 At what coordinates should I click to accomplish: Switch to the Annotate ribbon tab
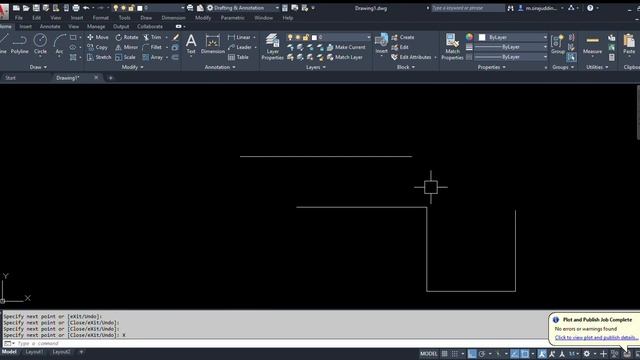50,27
